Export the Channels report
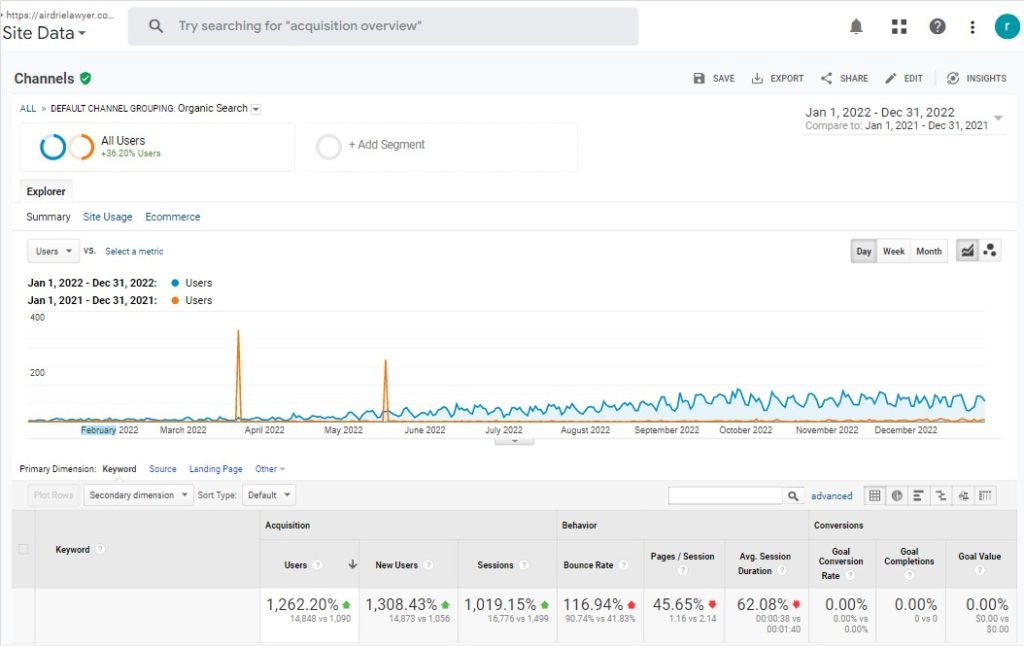Viewport: 1024px width, 646px height. (777, 78)
